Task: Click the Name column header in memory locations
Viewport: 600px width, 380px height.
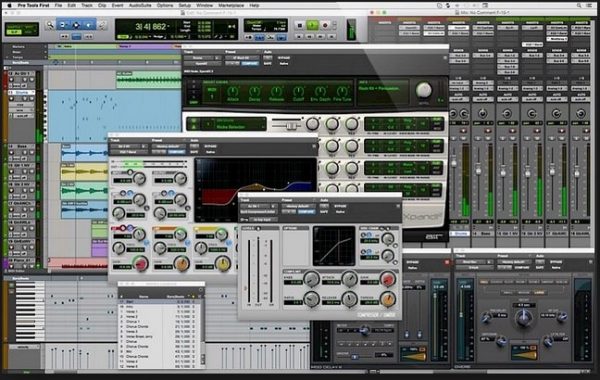Action: point(143,296)
